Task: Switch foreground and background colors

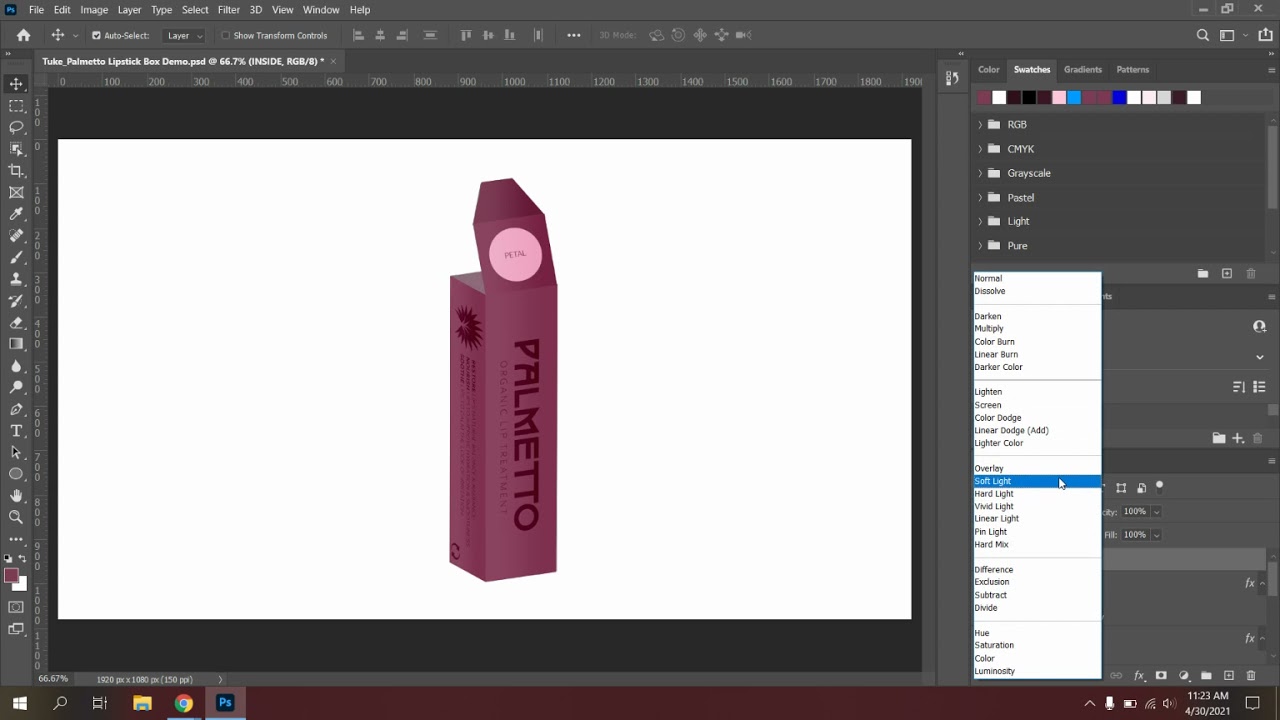Action: pos(23,560)
